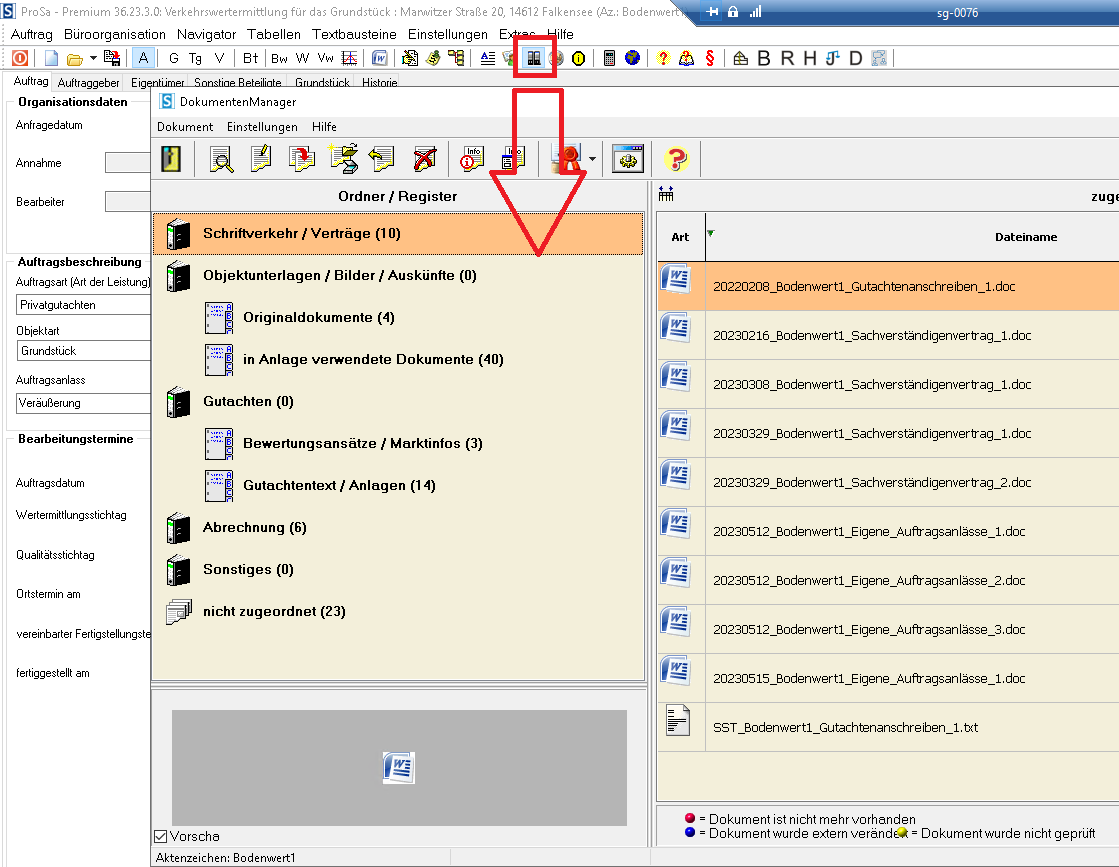Click the house icon in ProSa toolbar
1119x867 pixels.
click(741, 58)
